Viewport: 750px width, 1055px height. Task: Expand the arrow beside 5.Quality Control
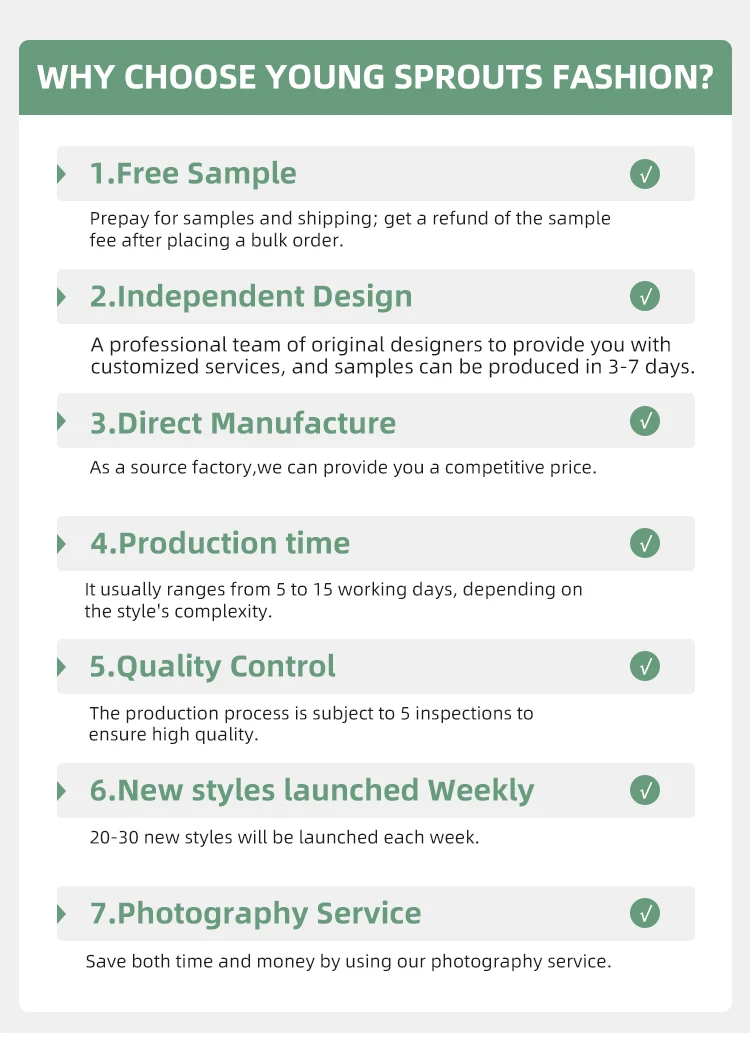[x=62, y=667]
